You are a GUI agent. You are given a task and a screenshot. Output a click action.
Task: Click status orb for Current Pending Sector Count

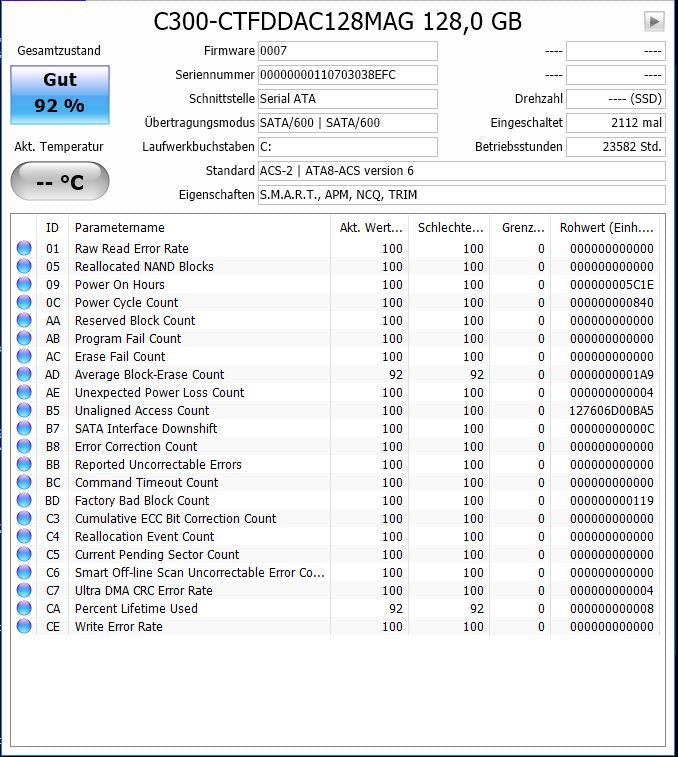click(x=24, y=554)
